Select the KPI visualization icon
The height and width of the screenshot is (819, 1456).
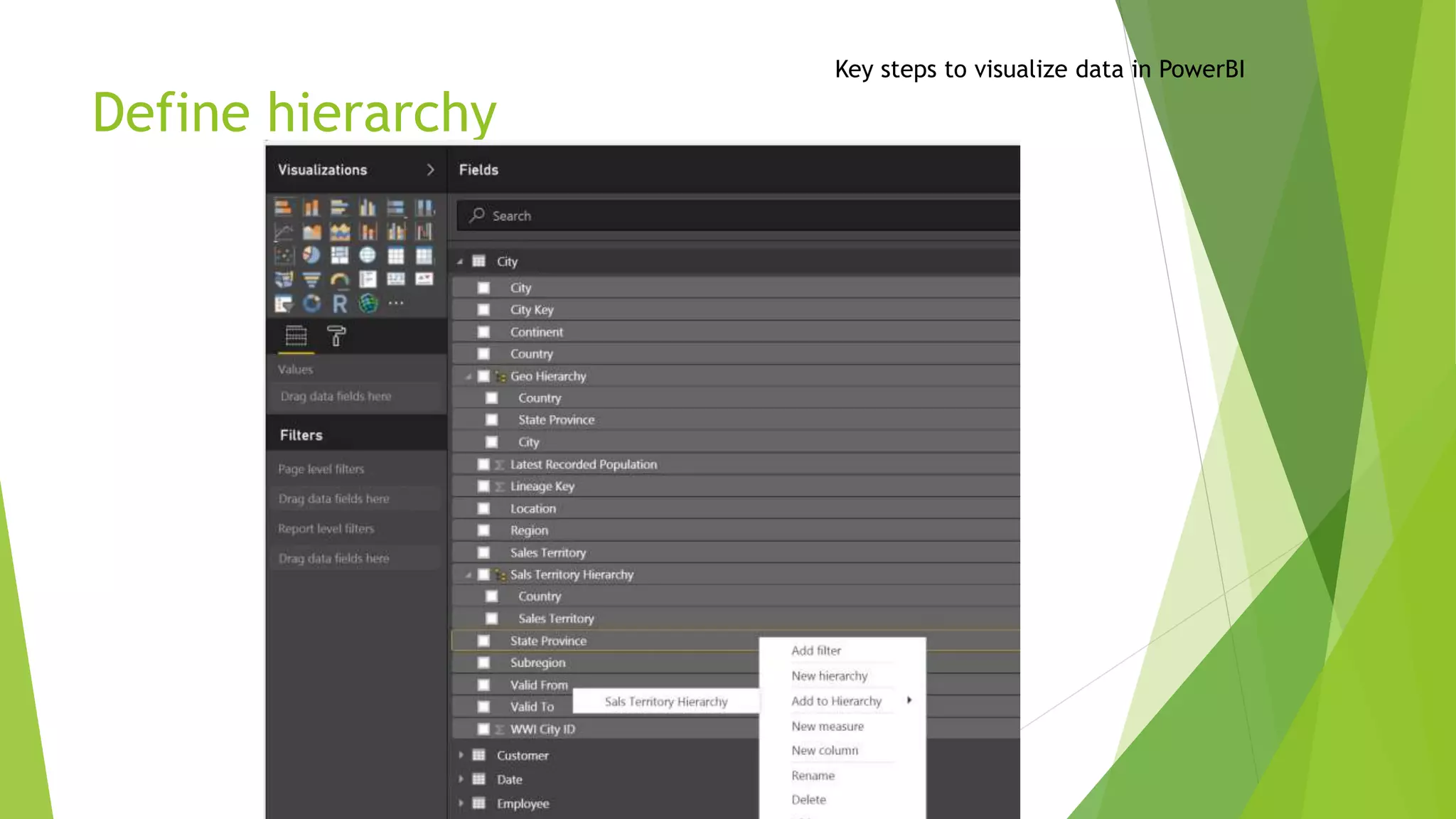[424, 279]
